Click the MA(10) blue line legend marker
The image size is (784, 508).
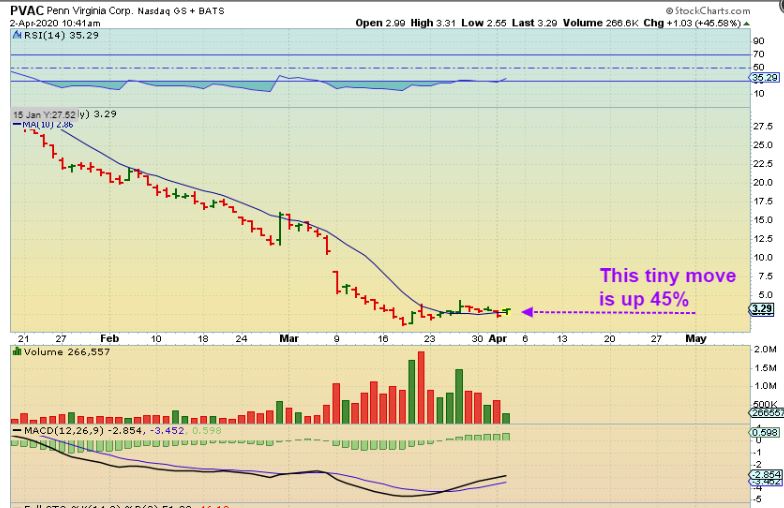(17, 124)
